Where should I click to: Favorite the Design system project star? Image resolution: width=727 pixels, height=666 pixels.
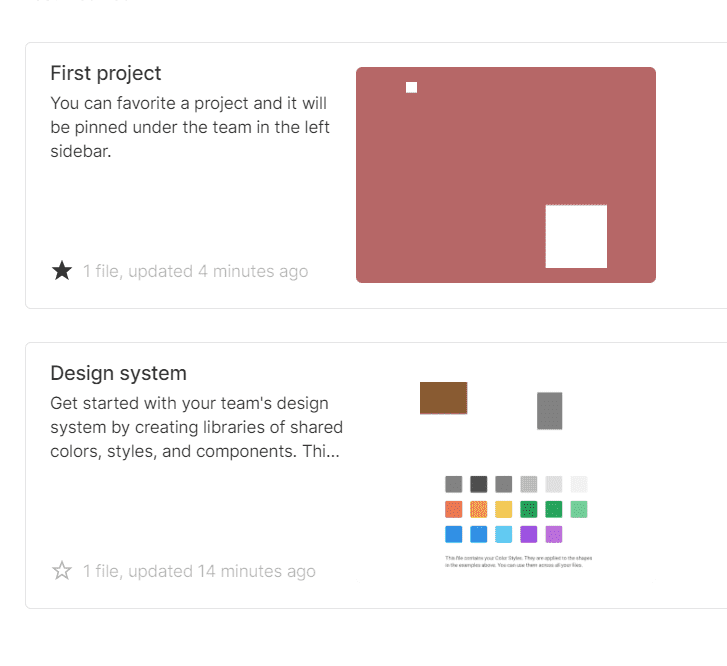pyautogui.click(x=62, y=571)
